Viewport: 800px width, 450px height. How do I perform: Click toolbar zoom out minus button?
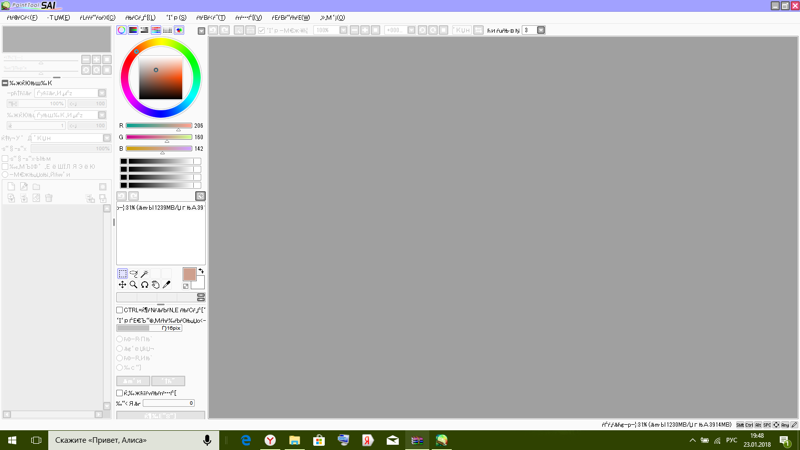point(354,30)
